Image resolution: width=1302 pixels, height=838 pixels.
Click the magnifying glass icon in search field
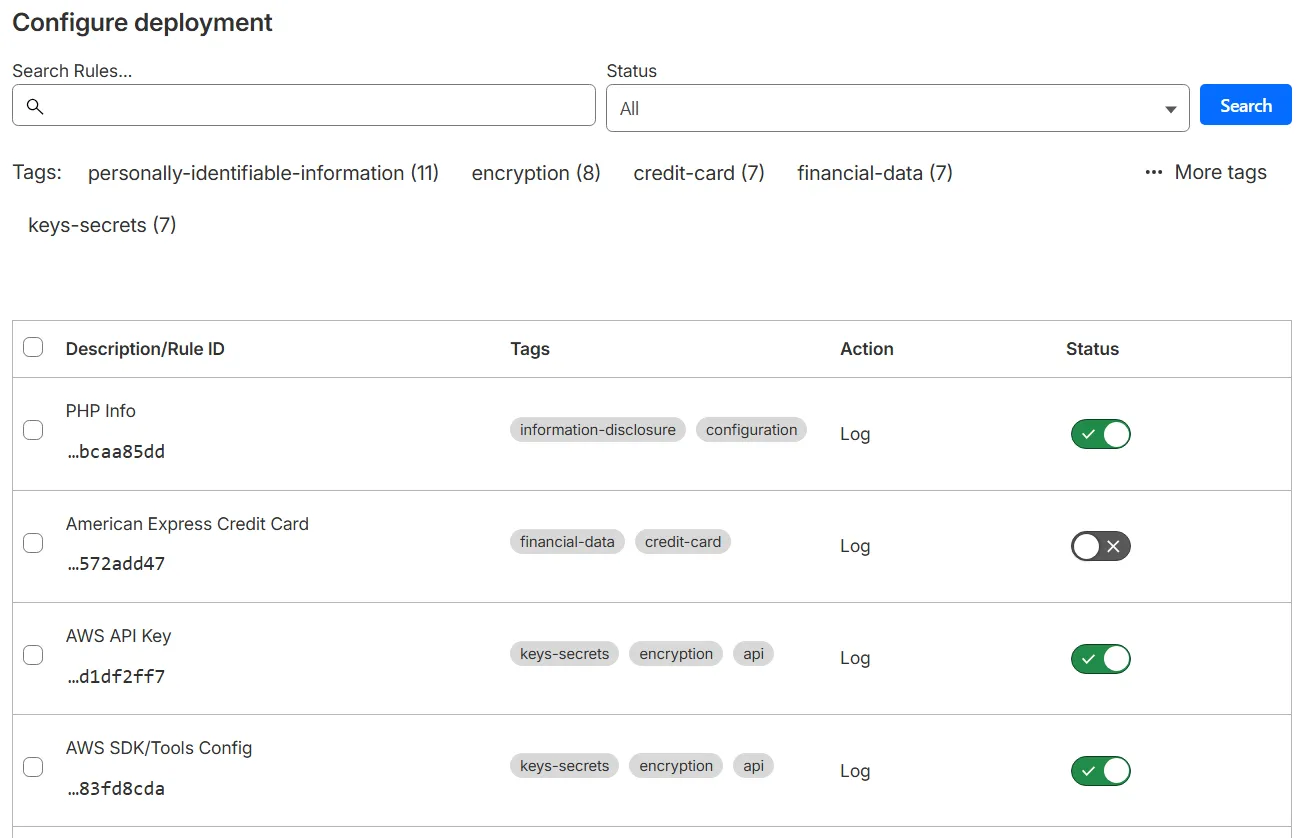pyautogui.click(x=35, y=105)
